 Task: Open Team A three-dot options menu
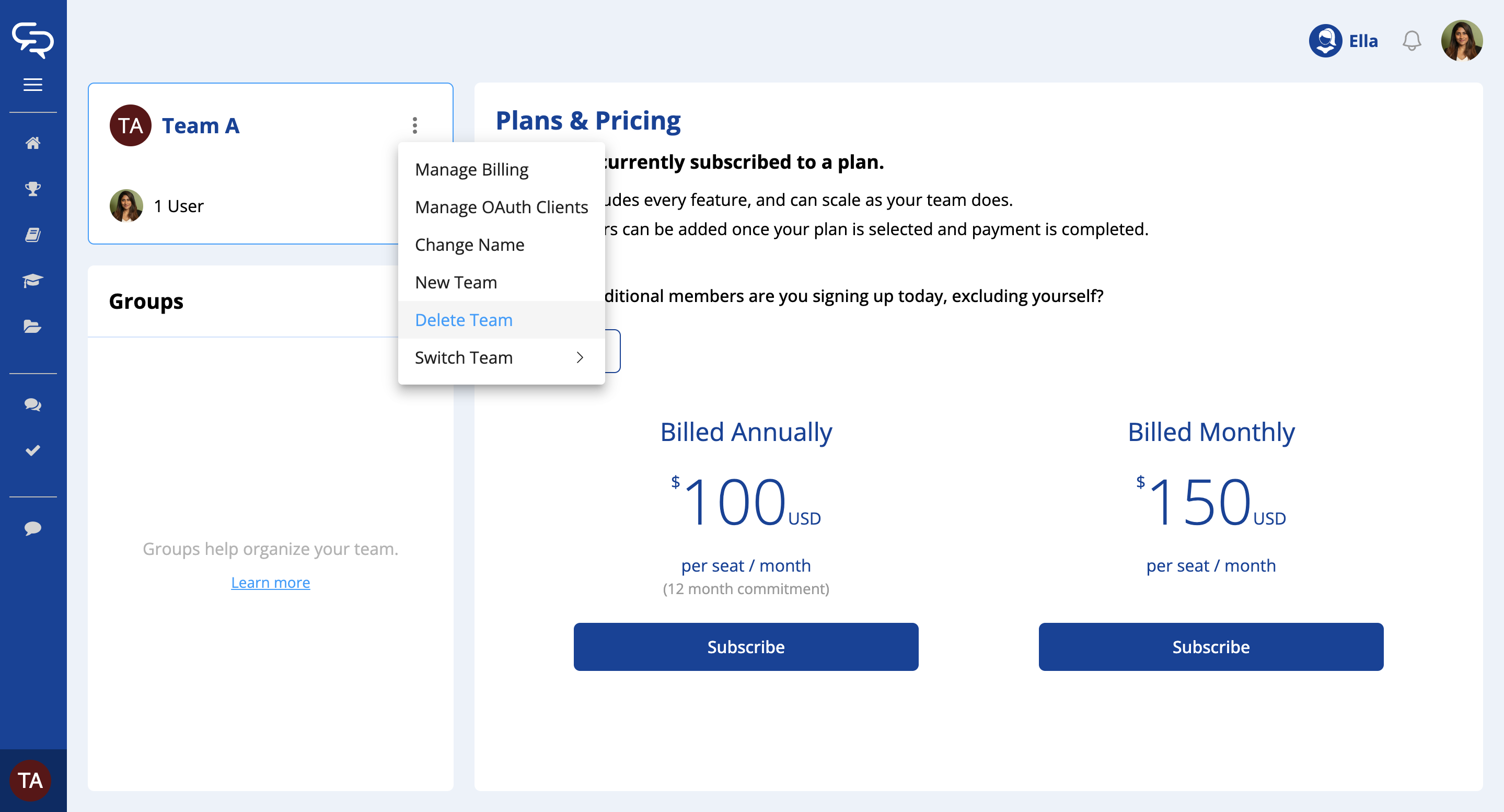[x=414, y=125]
